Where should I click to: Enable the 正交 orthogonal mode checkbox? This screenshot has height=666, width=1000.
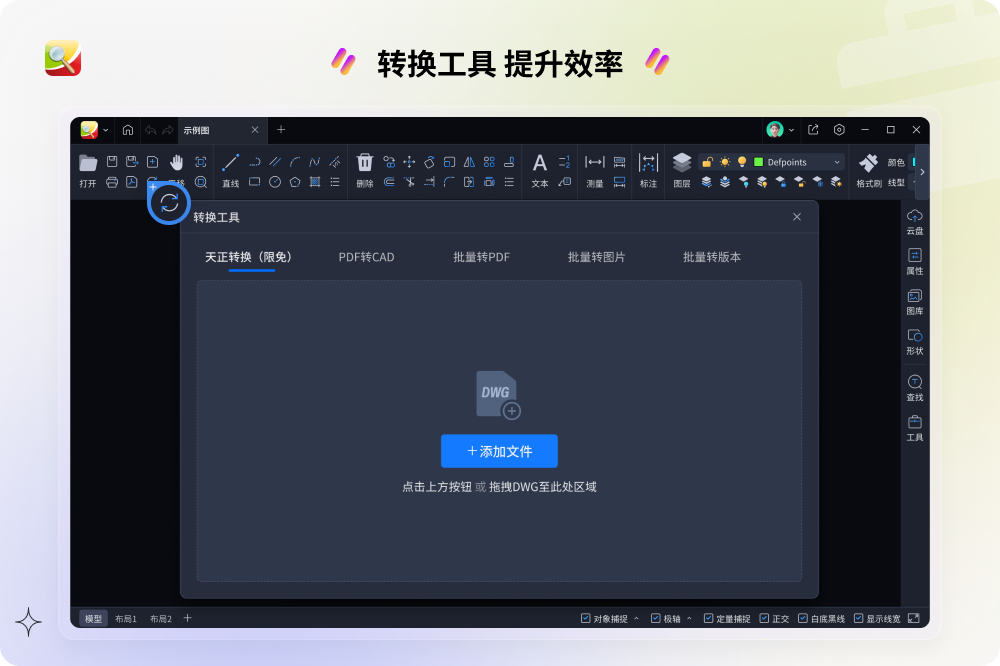763,618
